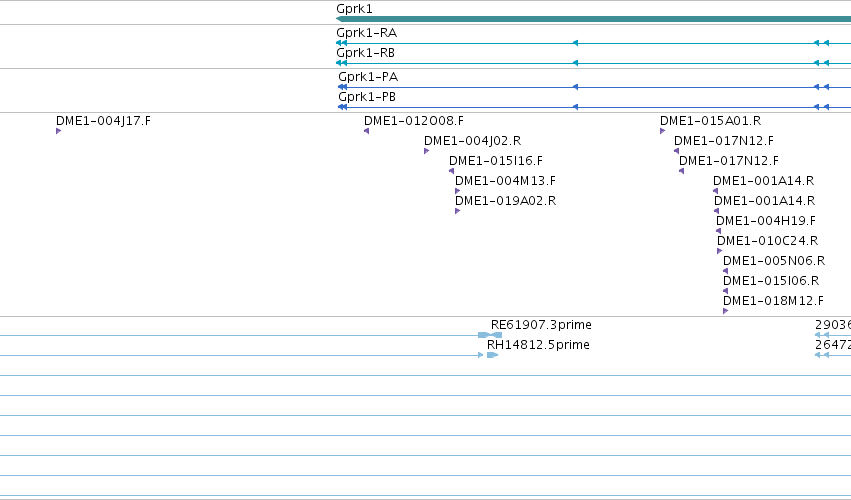The image size is (851, 500).
Task: Select the teal Gprk1 gene bar
Action: click(594, 19)
